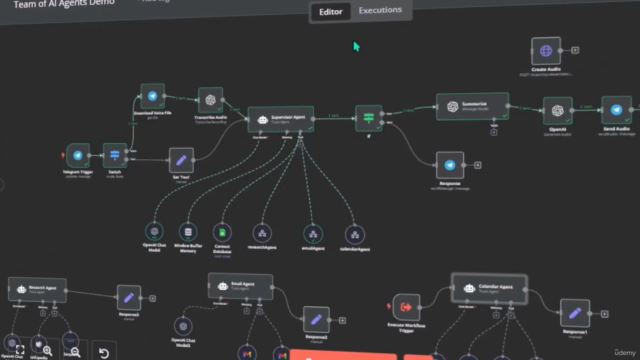Add a node after the Response Telegram node
Image resolution: width=640 pixels, height=360 pixels.
pos(478,165)
